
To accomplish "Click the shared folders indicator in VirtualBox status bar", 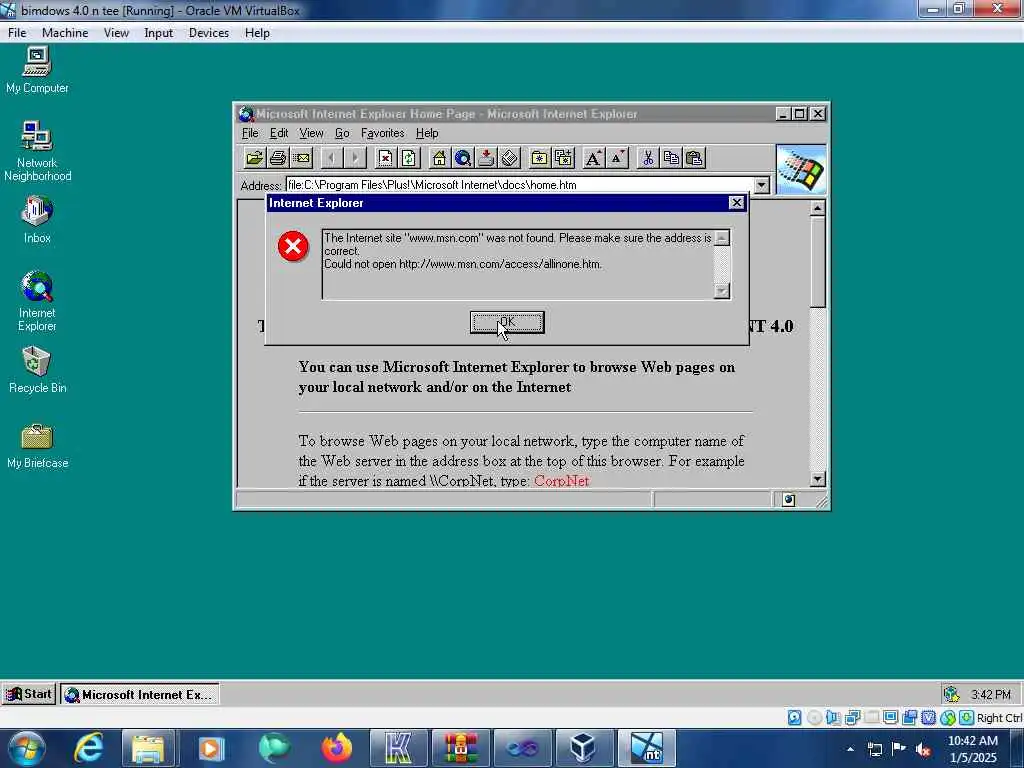I will (871, 718).
